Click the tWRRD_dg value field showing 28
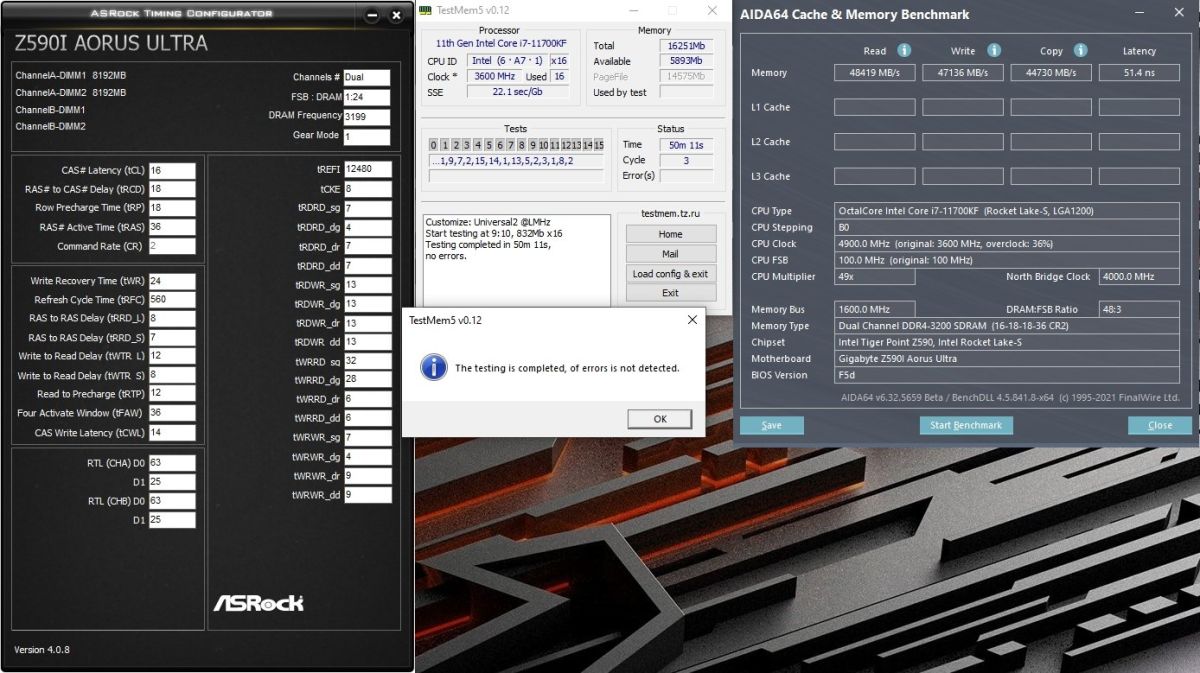1200x673 pixels. pos(368,380)
